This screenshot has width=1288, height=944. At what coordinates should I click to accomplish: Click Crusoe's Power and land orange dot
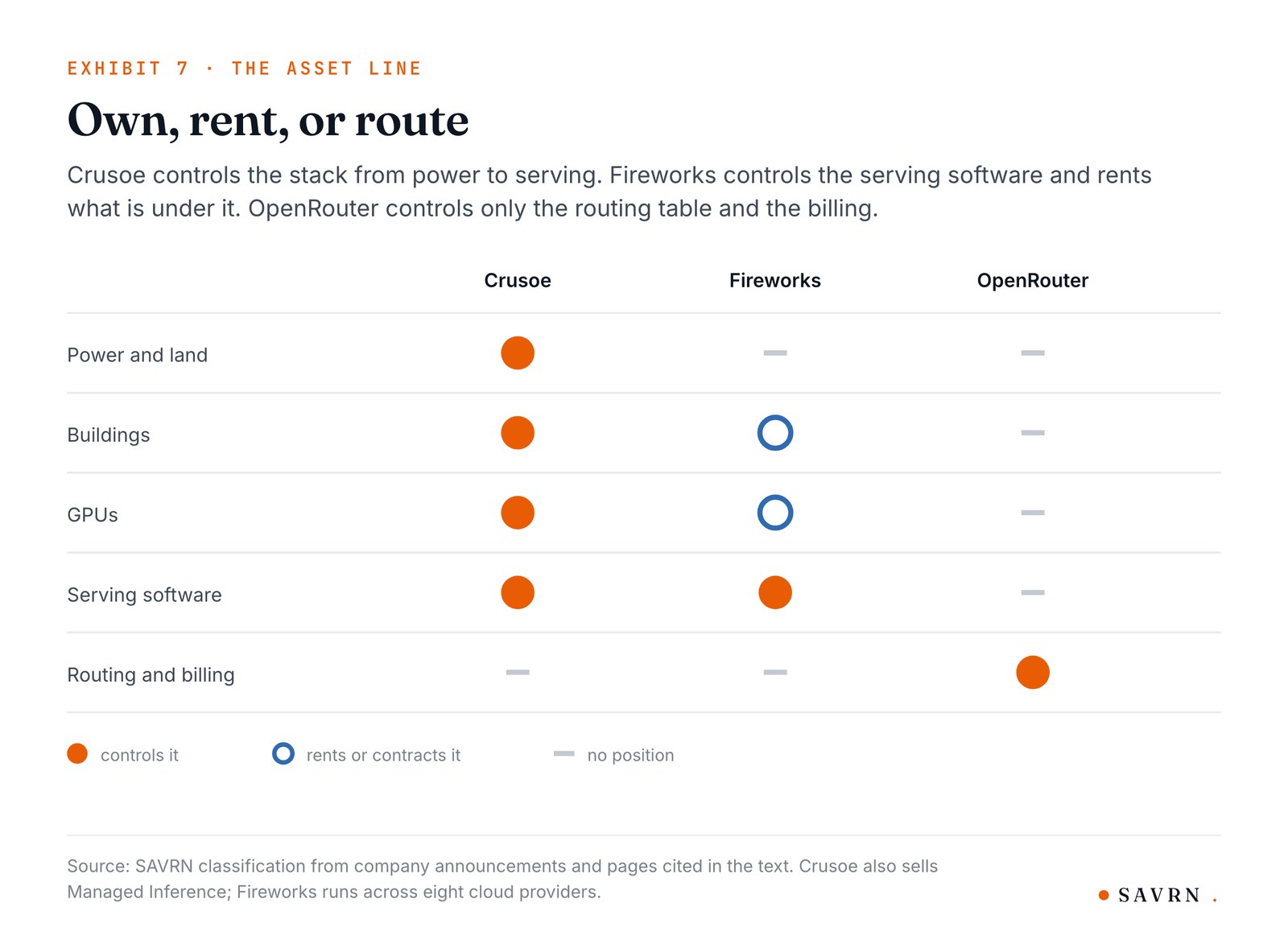point(518,353)
